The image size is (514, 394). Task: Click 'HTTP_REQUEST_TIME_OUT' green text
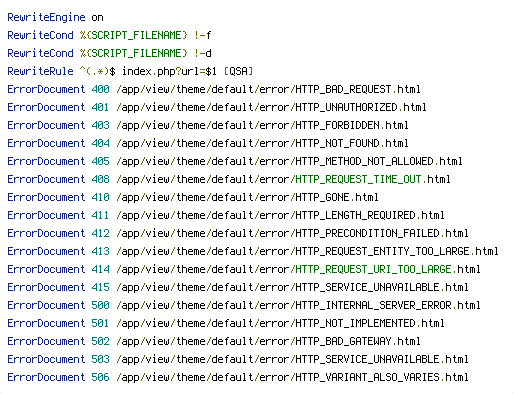point(358,179)
